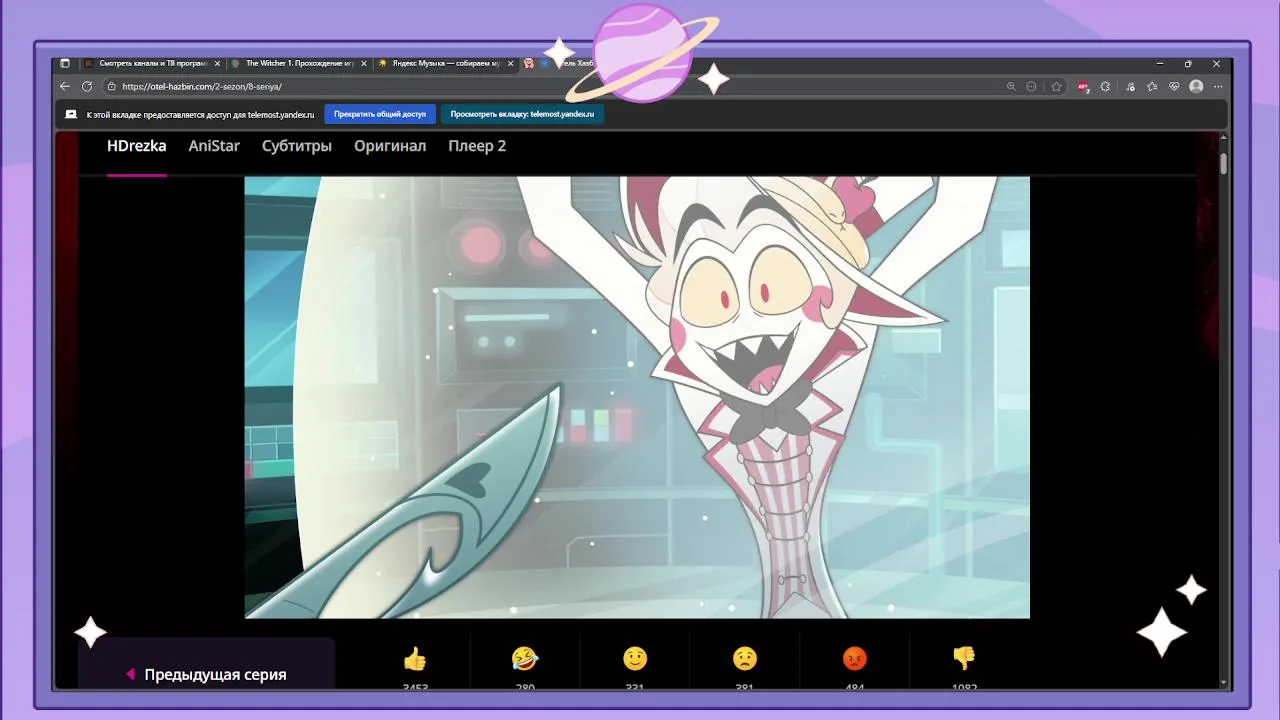The width and height of the screenshot is (1280, 720).
Task: Reload the page with refresh icon
Action: point(87,87)
